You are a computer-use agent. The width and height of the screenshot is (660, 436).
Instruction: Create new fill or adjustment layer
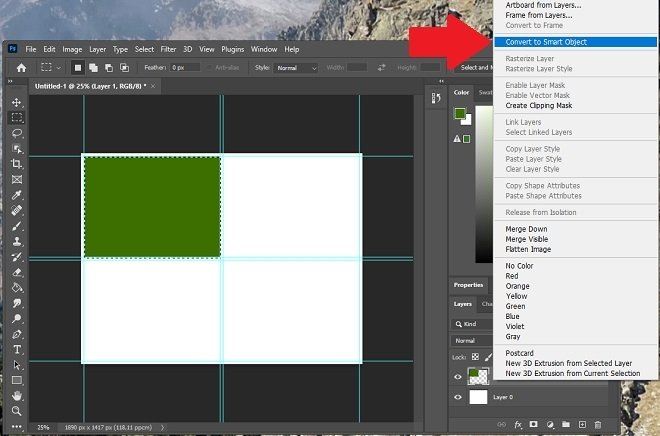pyautogui.click(x=550, y=424)
